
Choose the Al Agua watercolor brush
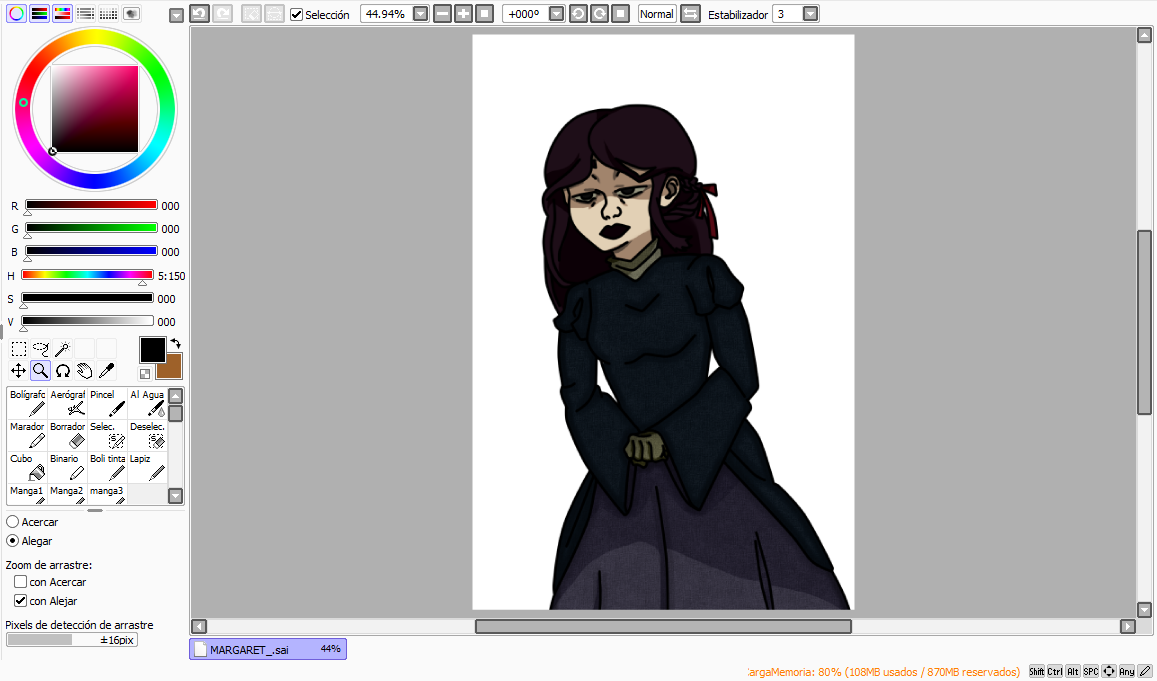pyautogui.click(x=147, y=404)
